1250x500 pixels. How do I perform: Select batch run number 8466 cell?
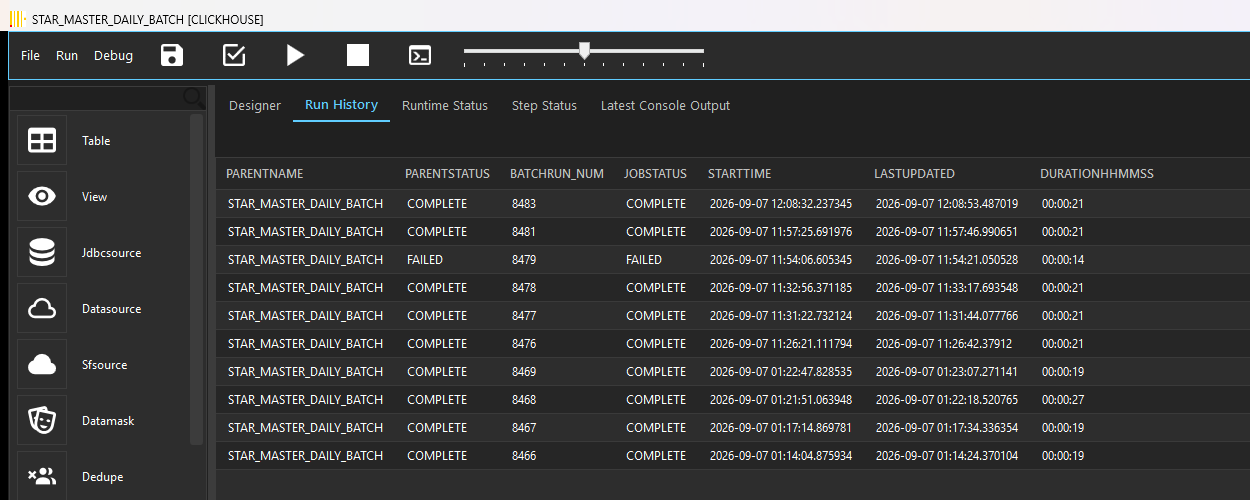coord(524,456)
